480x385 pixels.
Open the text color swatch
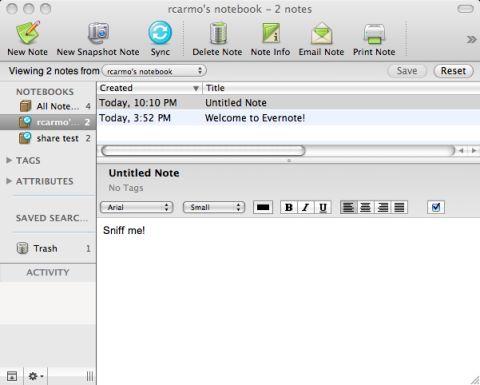point(263,207)
